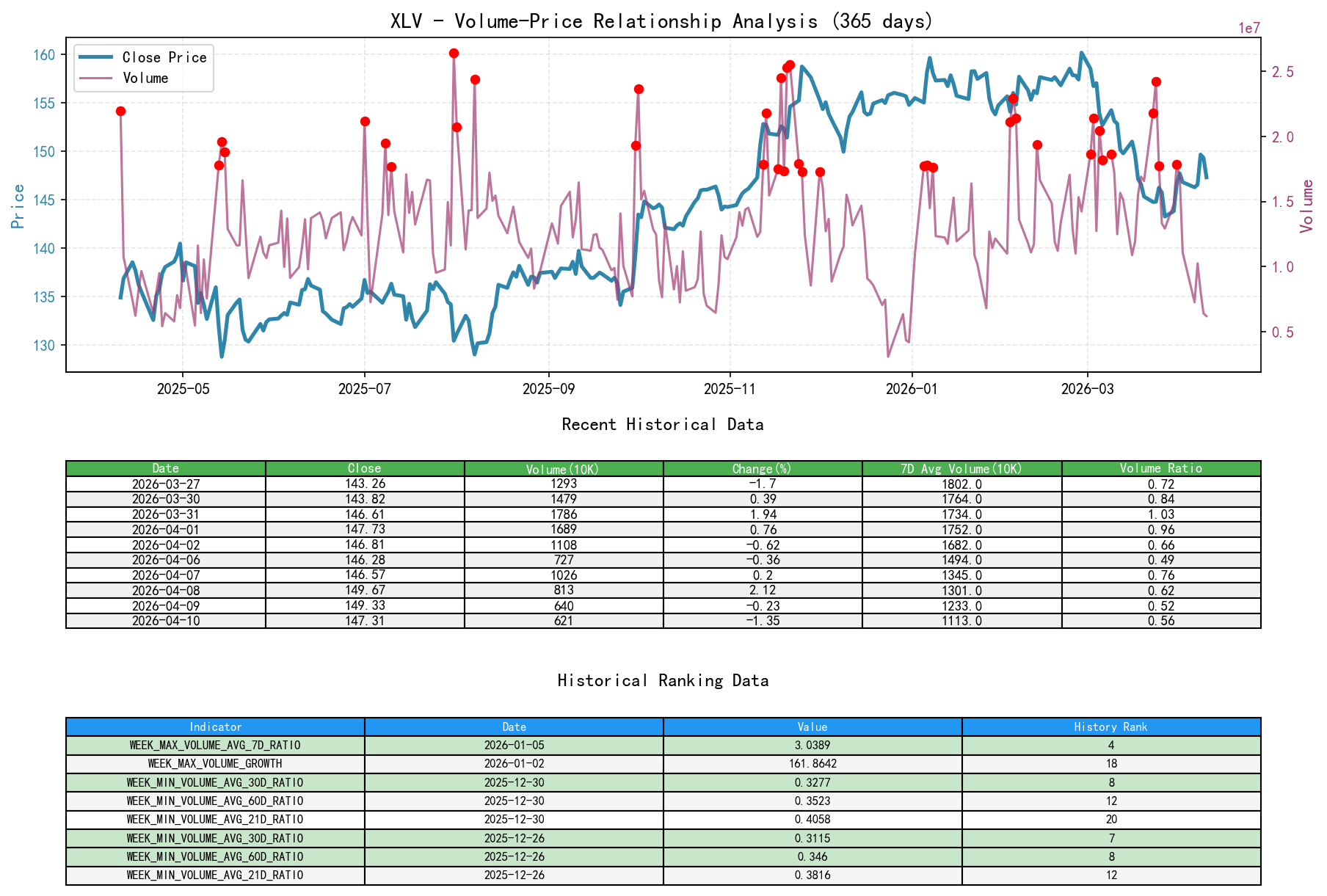
Task: Click the Price y-axis label
Action: click(18, 206)
